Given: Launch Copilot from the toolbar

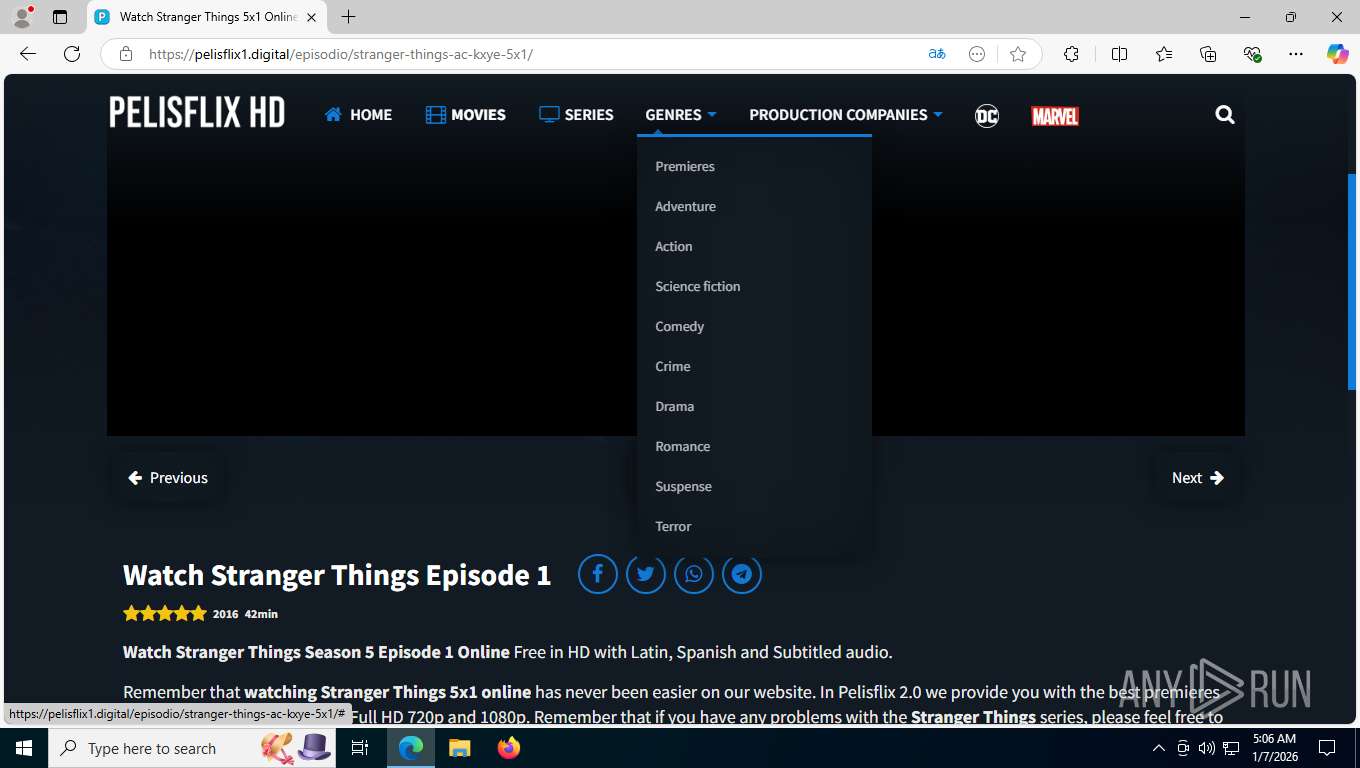Looking at the screenshot, I should coord(1338,54).
